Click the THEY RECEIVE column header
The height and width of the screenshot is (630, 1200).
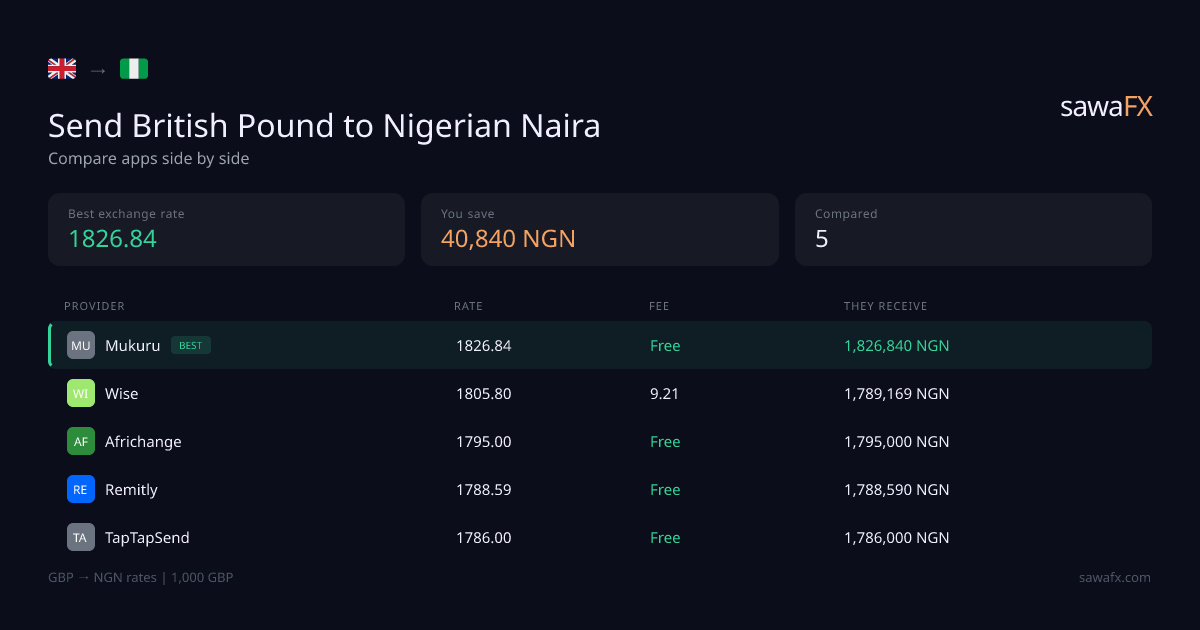pos(886,306)
